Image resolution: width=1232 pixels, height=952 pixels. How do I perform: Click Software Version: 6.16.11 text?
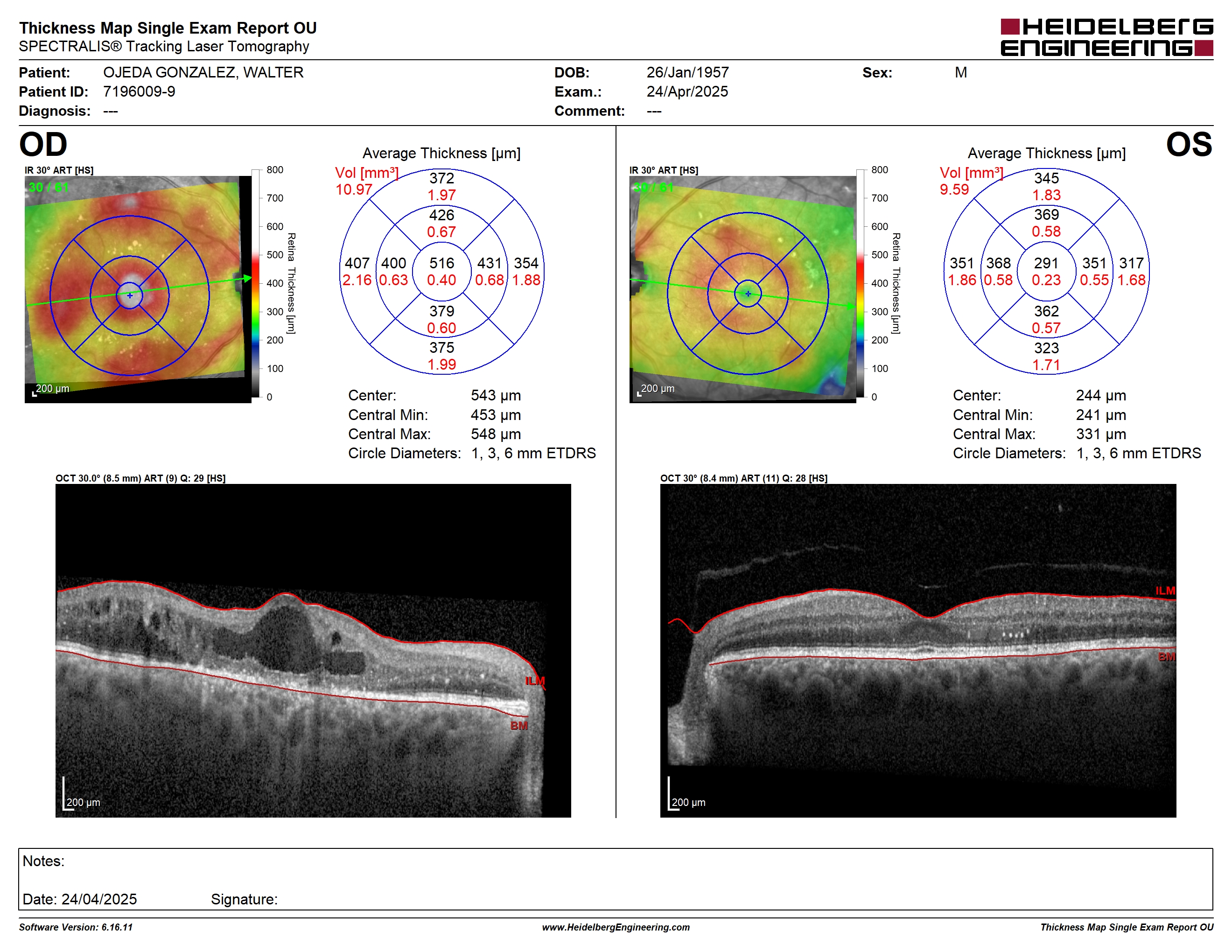76,927
